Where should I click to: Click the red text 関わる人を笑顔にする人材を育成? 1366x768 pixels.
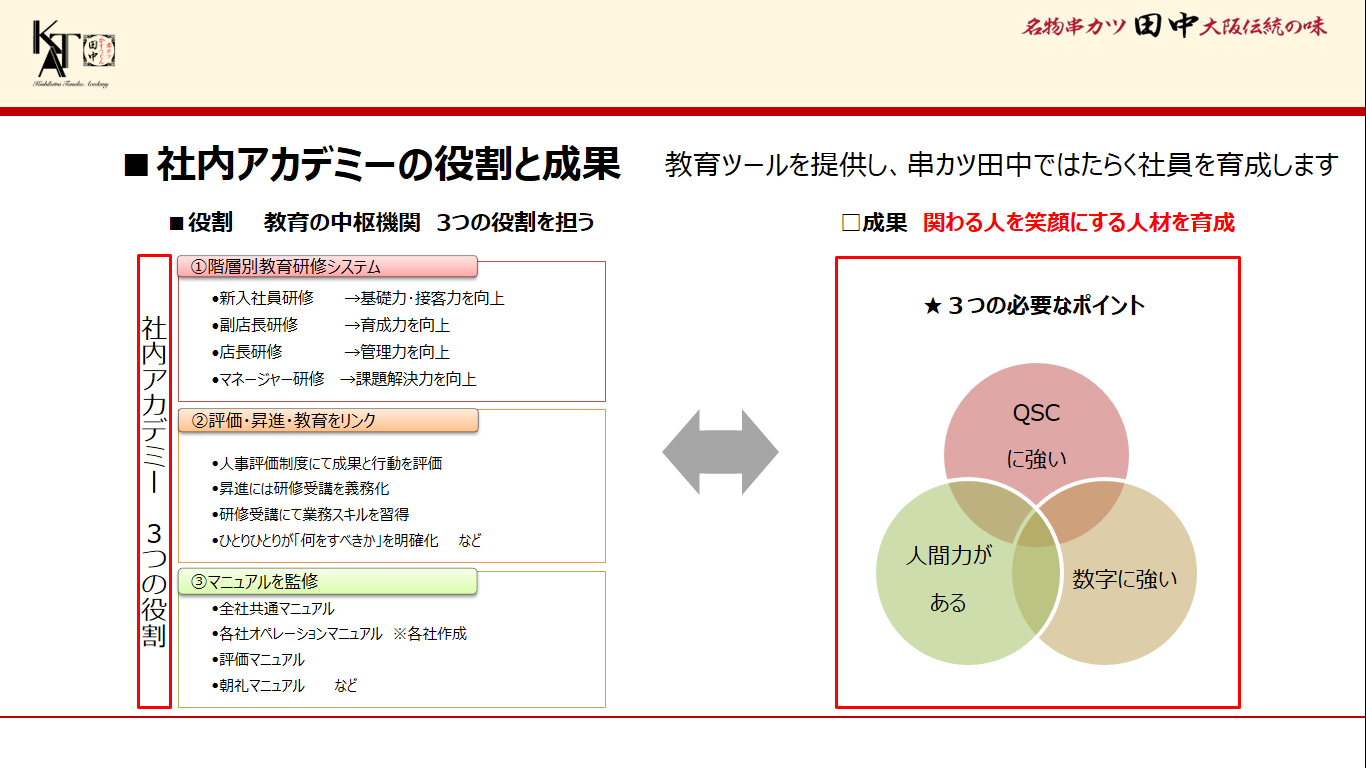tap(1078, 223)
